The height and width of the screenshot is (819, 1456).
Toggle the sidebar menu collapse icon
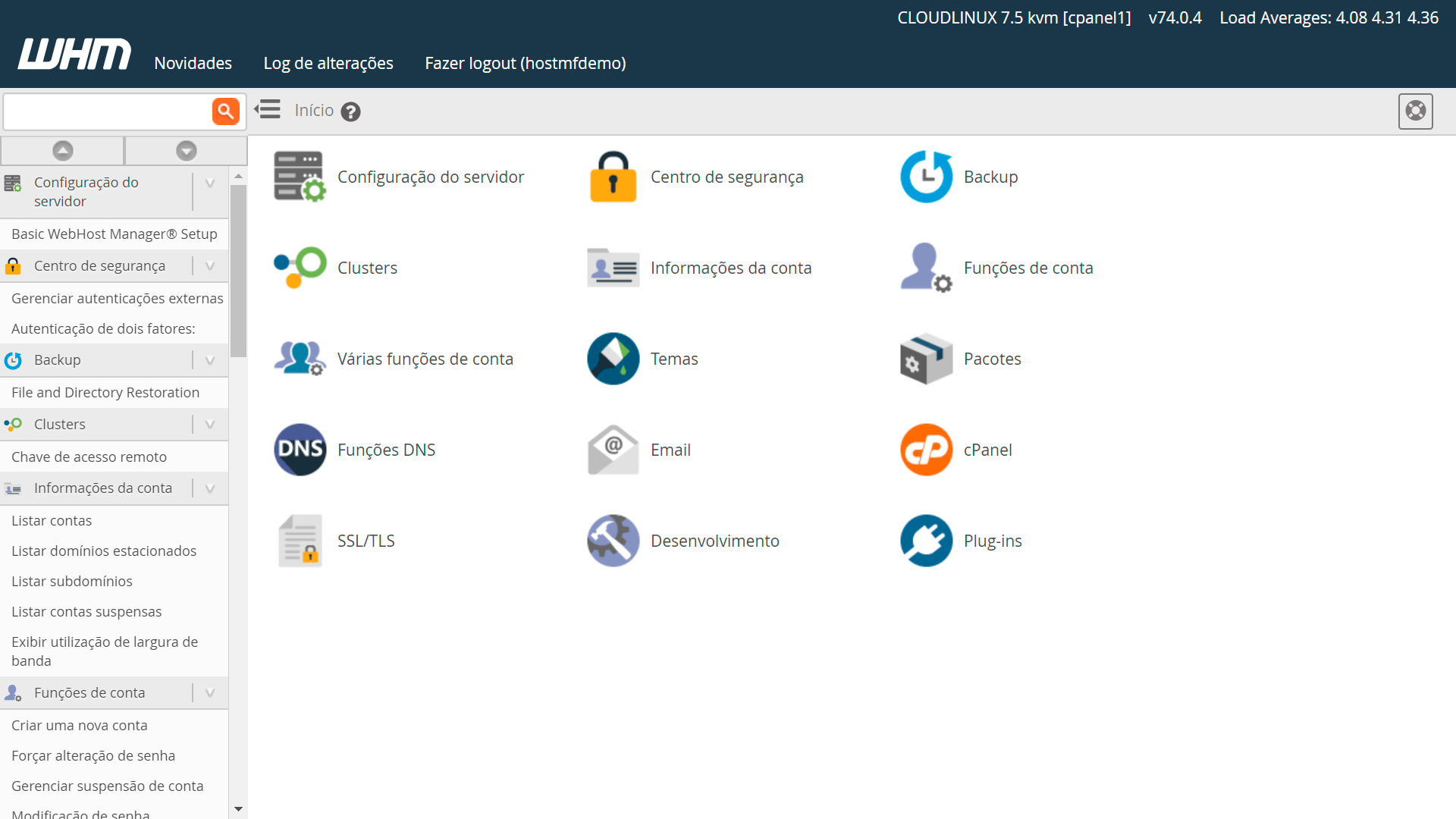(x=267, y=110)
